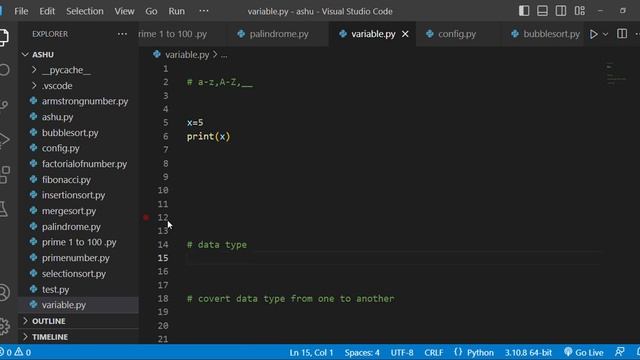Open the Extensions view

pyautogui.click(x=5, y=175)
